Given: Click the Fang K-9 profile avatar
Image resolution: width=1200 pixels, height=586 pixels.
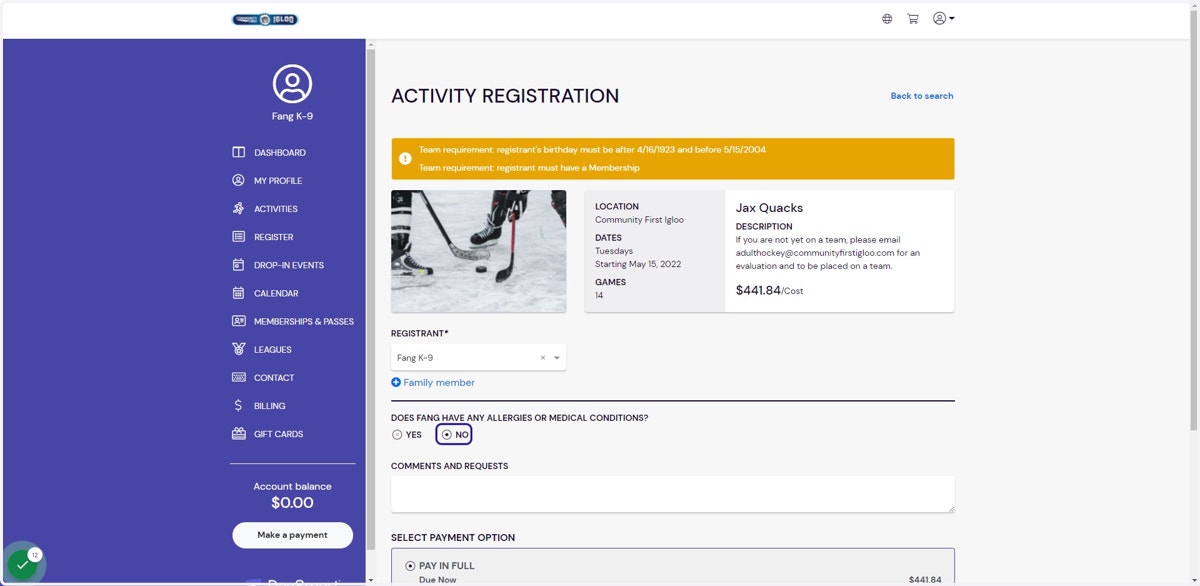Looking at the screenshot, I should coord(292,84).
